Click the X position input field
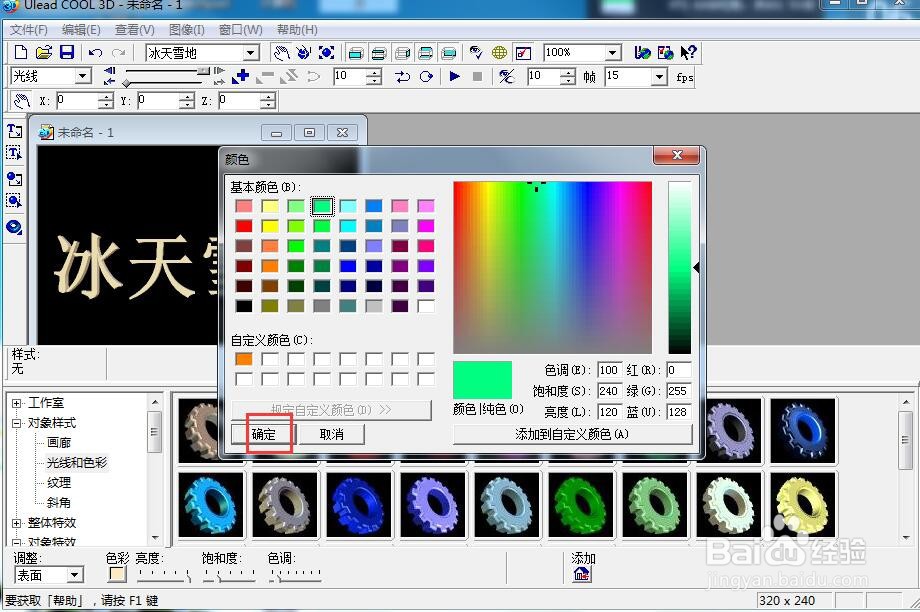 [76, 101]
